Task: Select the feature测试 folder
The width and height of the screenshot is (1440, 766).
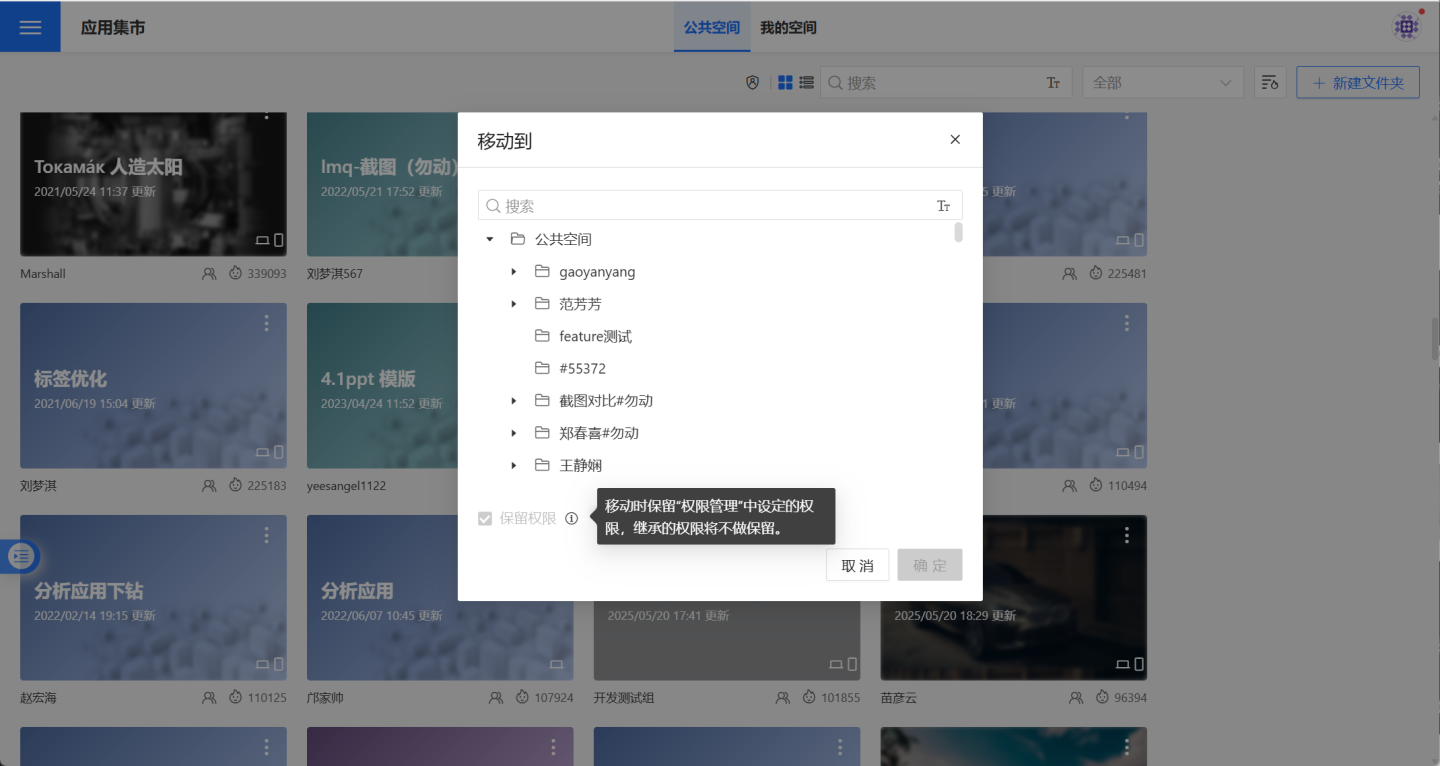Action: click(x=595, y=336)
